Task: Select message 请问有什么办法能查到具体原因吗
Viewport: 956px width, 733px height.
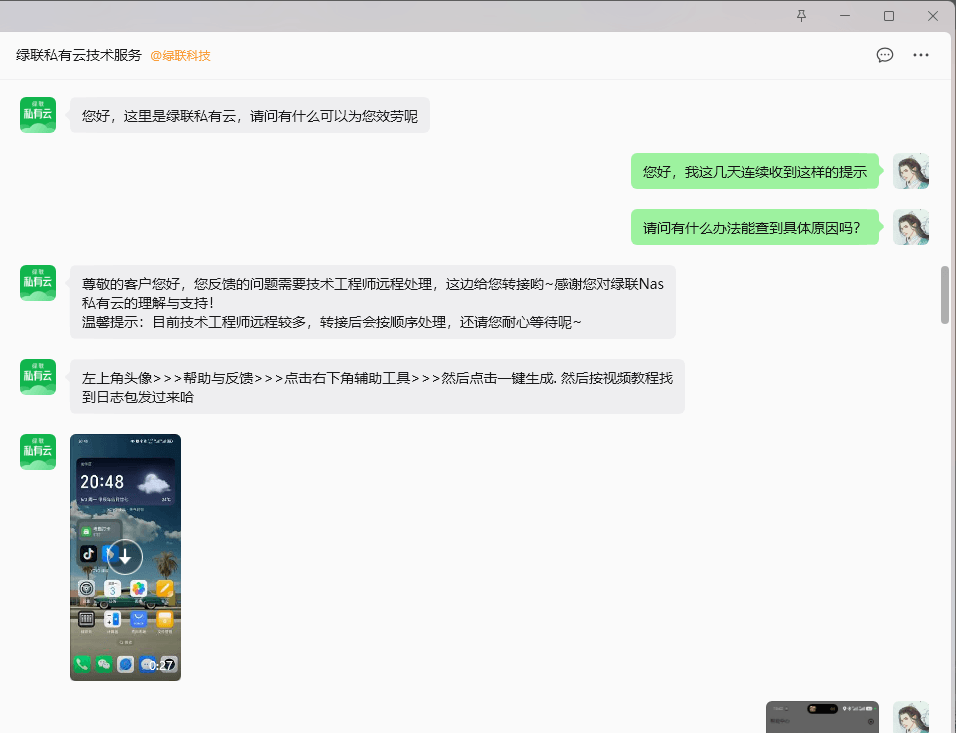Action: 755,227
